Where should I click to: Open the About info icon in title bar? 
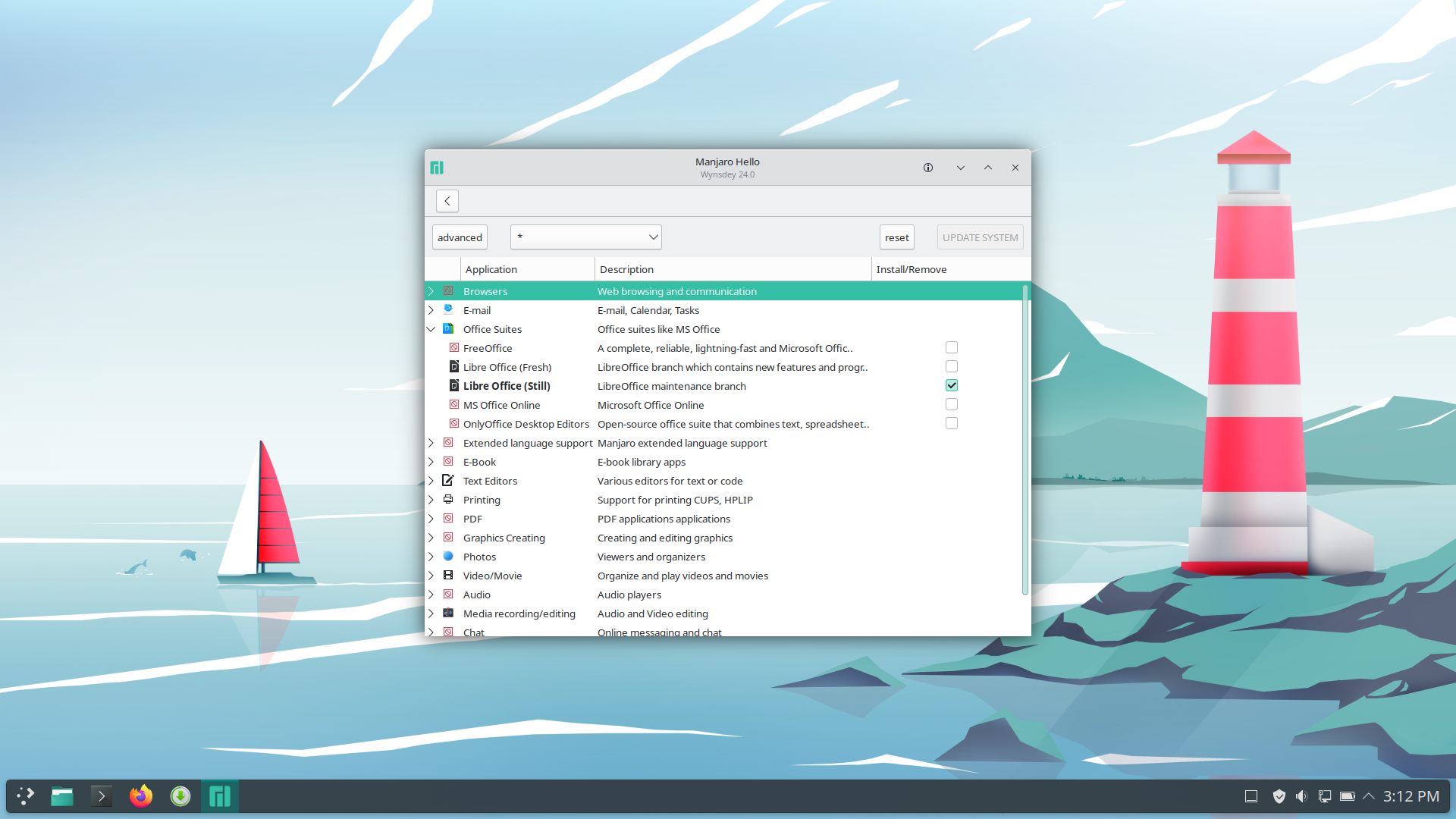(928, 168)
